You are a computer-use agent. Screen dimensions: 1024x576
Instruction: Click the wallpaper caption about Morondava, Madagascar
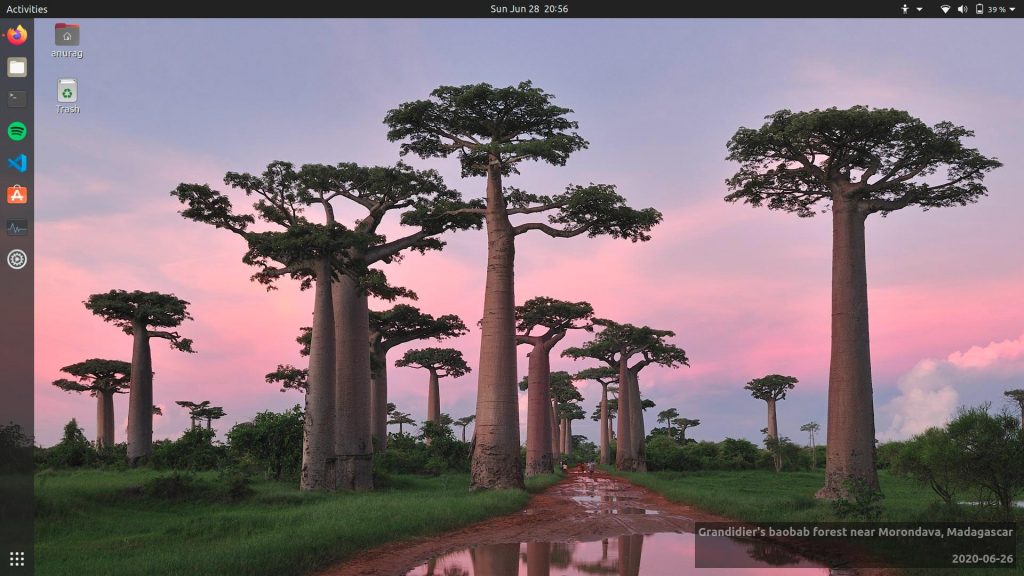[x=855, y=532]
